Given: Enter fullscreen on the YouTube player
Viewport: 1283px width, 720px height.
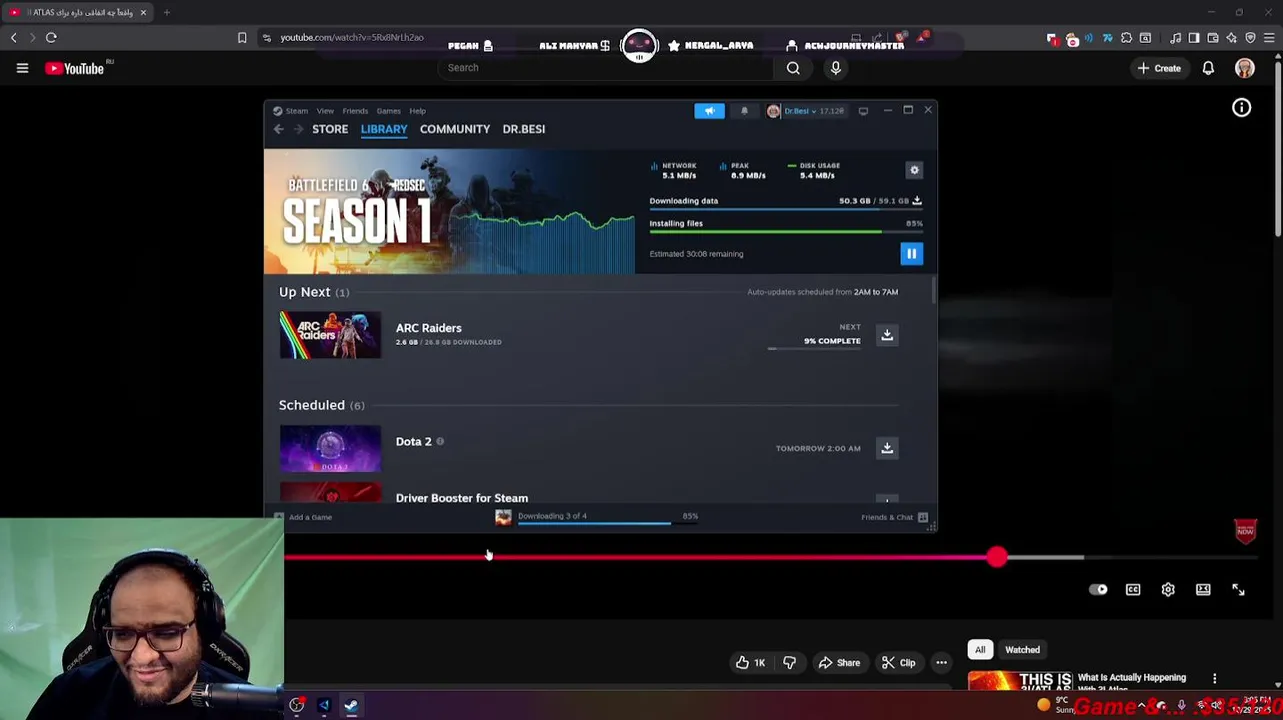Looking at the screenshot, I should click(1238, 590).
